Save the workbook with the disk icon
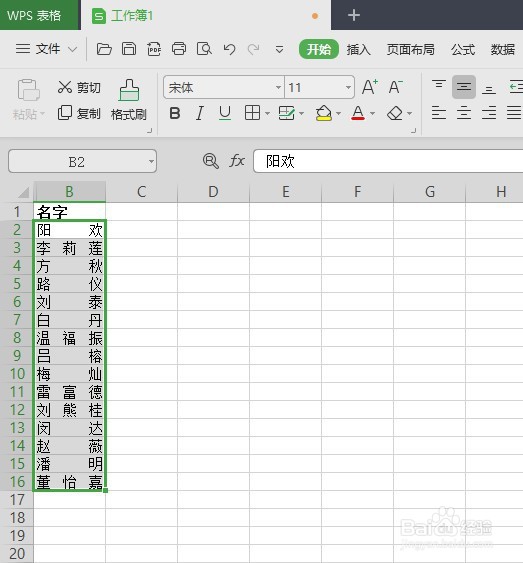 pos(129,49)
